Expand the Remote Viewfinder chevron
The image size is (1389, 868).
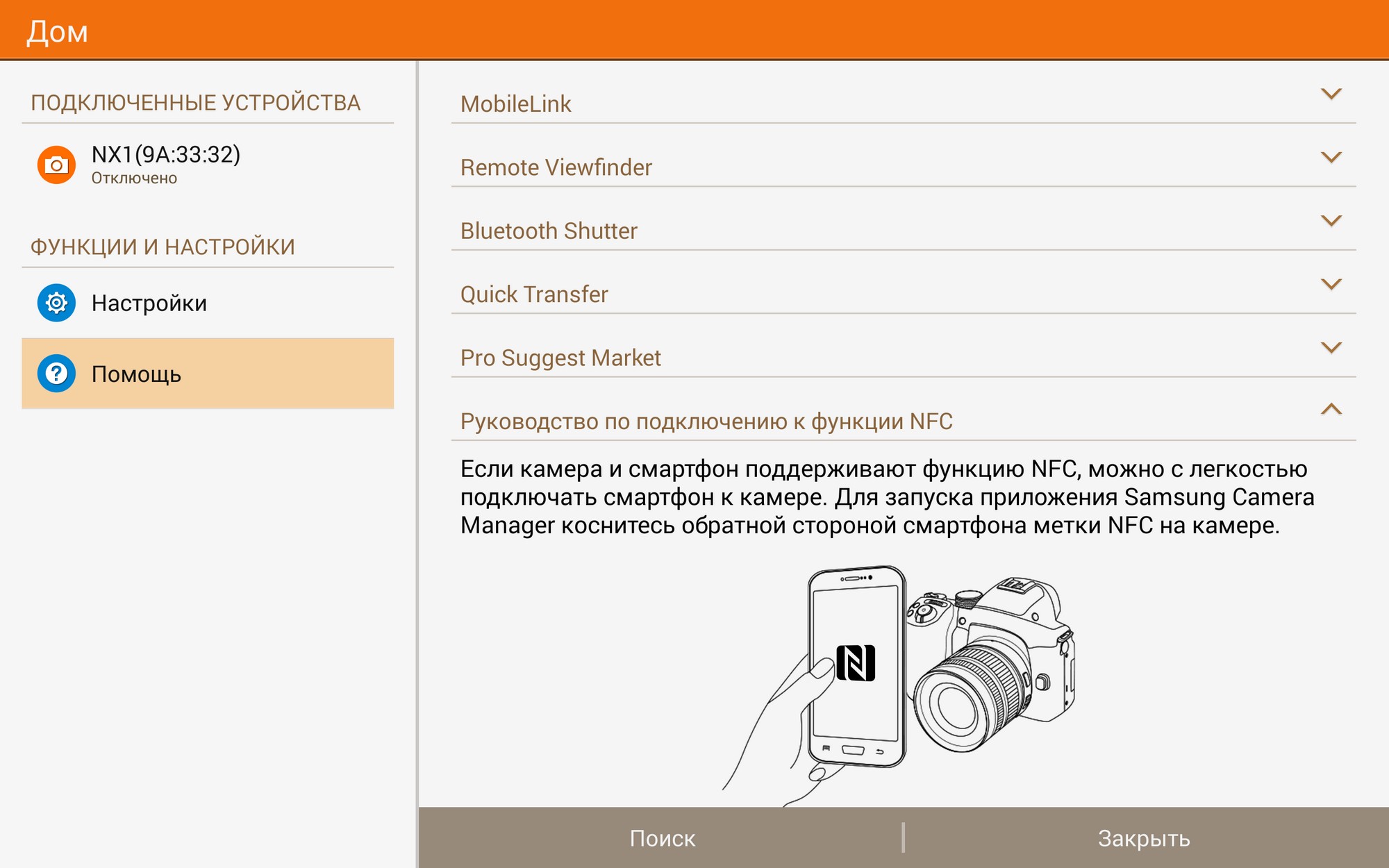1330,157
